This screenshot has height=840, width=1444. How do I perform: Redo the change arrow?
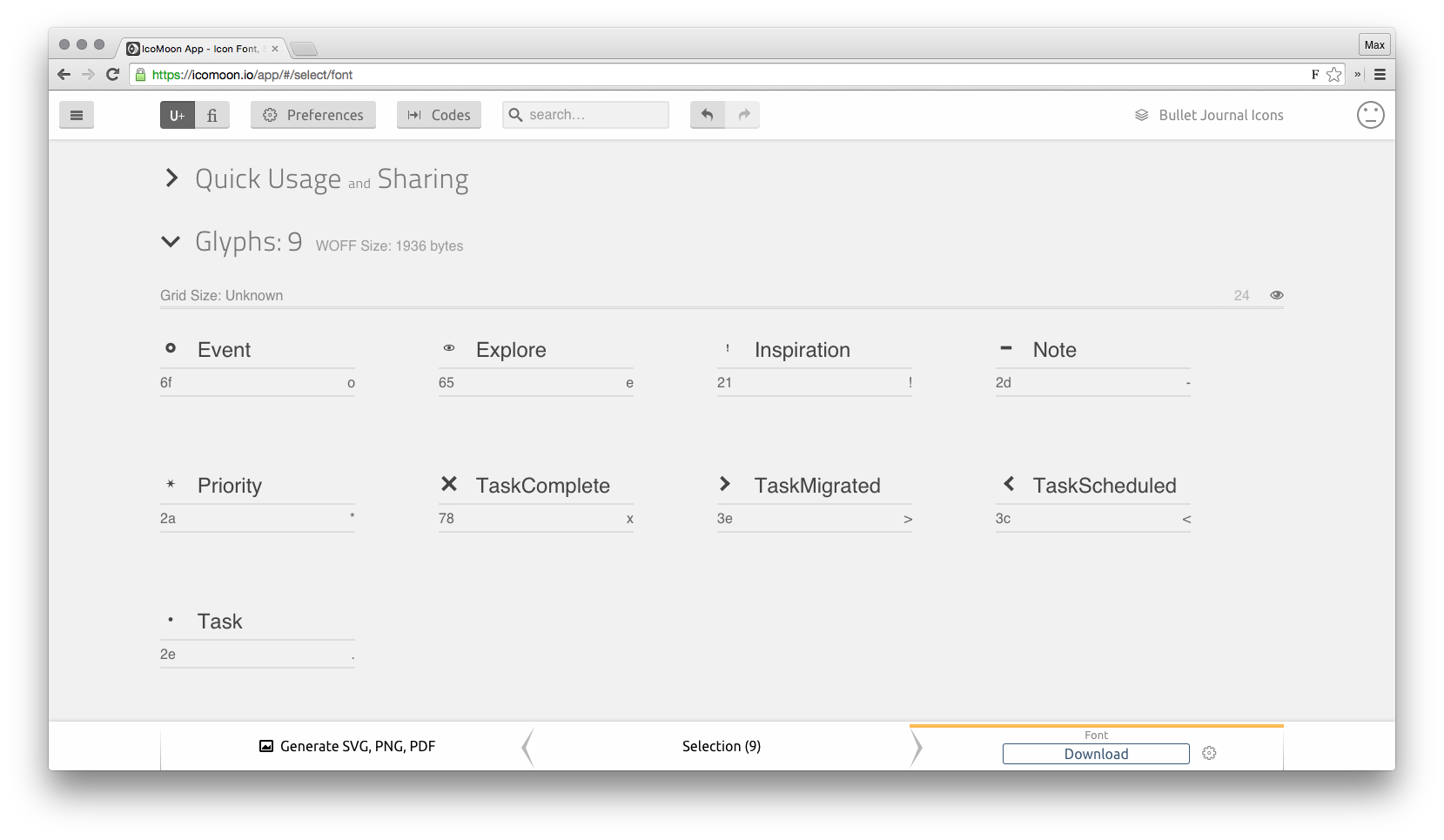pyautogui.click(x=743, y=115)
